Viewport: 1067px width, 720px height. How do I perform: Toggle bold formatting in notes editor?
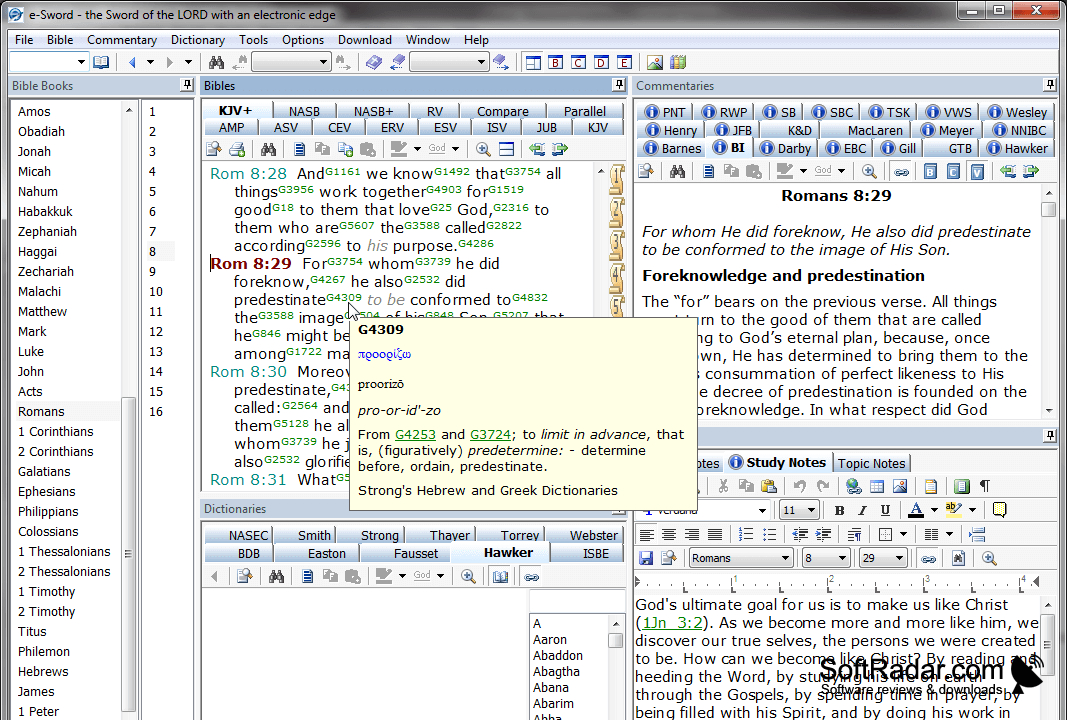tap(839, 510)
